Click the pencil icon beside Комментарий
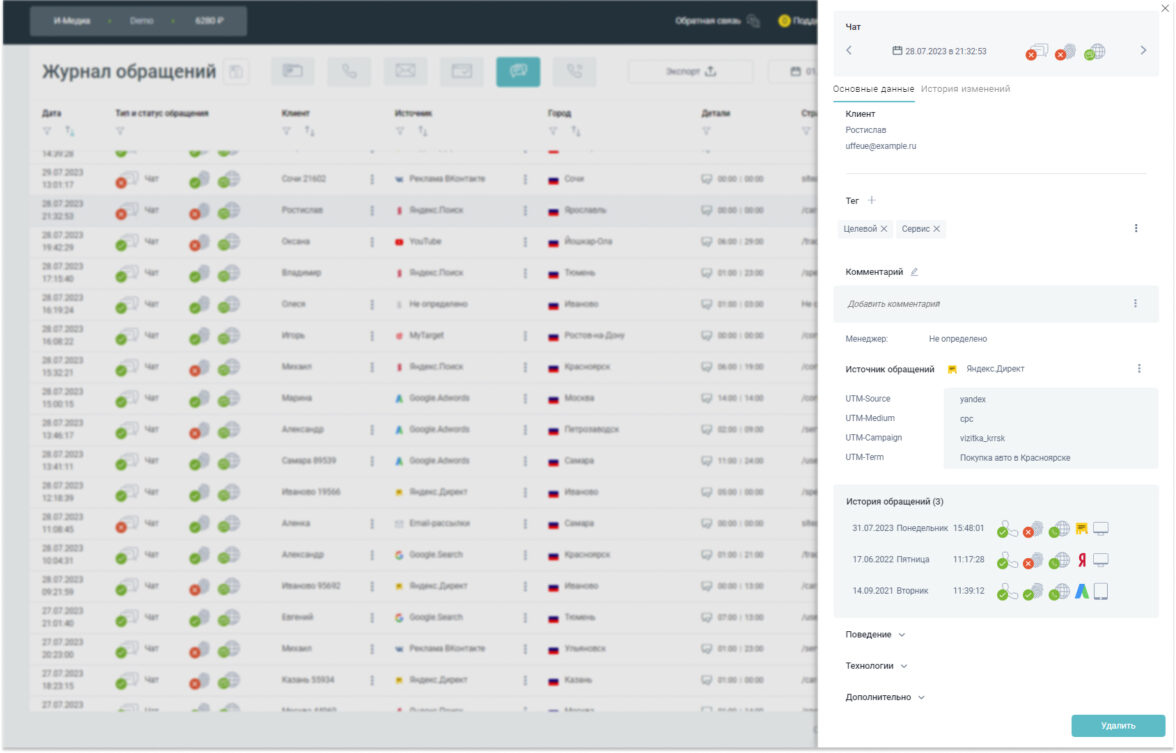 (x=914, y=272)
